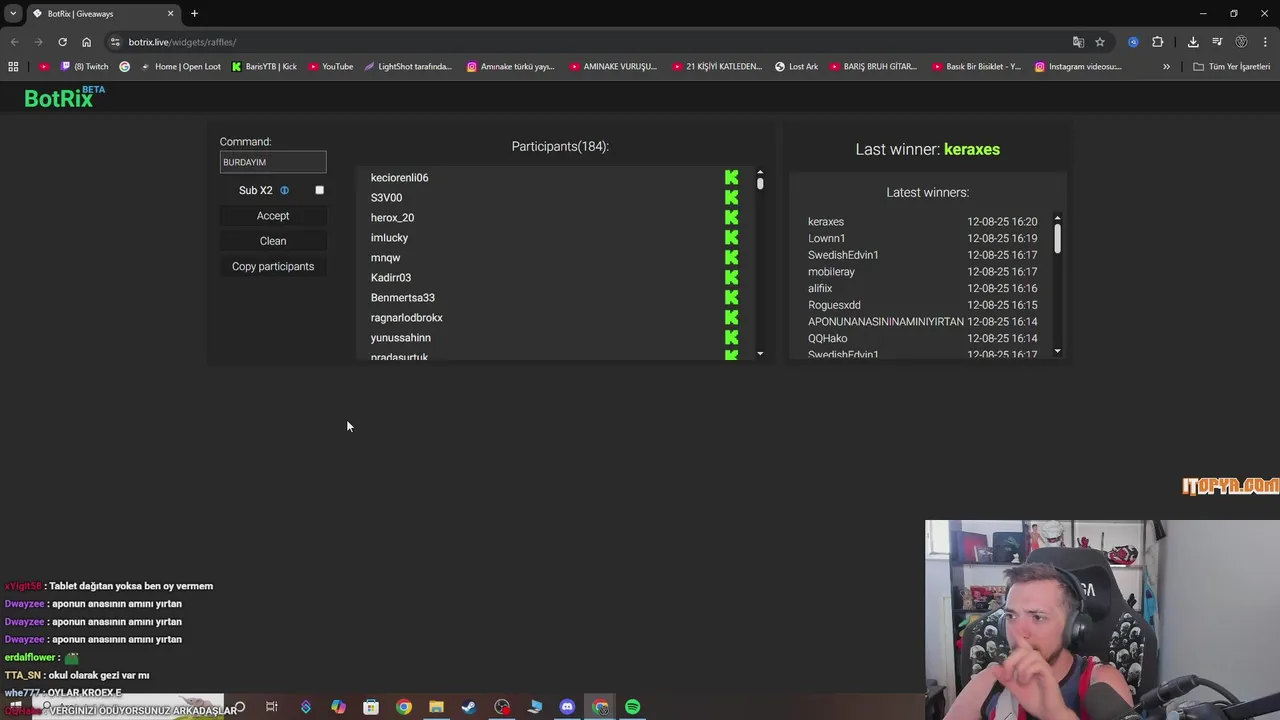Image resolution: width=1280 pixels, height=720 pixels.
Task: Click the browser reload icon
Action: (62, 42)
